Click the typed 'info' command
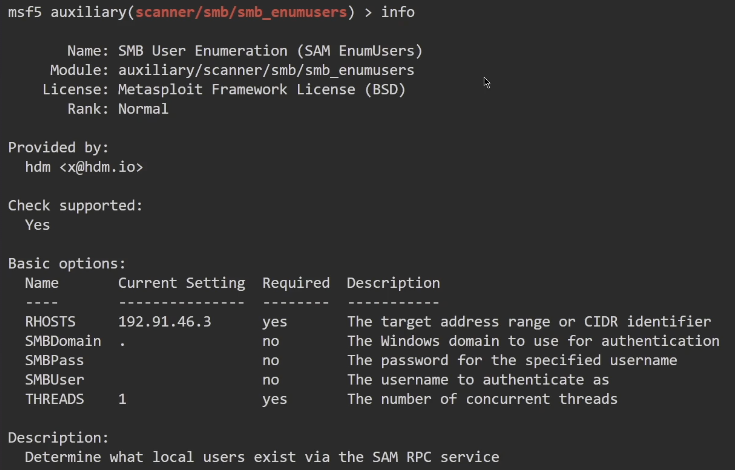735x470 pixels. point(397,12)
